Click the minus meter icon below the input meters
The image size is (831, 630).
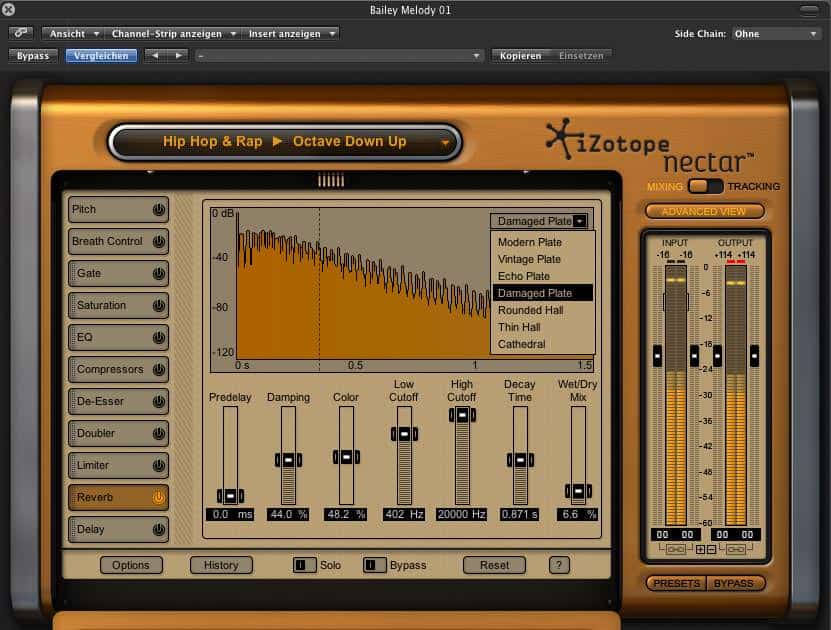[x=711, y=549]
